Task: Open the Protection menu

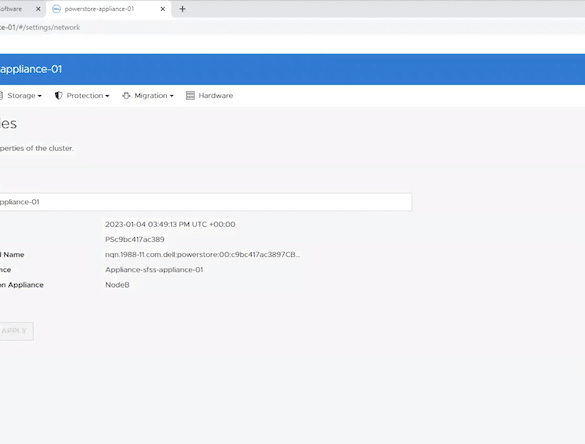Action: (82, 96)
